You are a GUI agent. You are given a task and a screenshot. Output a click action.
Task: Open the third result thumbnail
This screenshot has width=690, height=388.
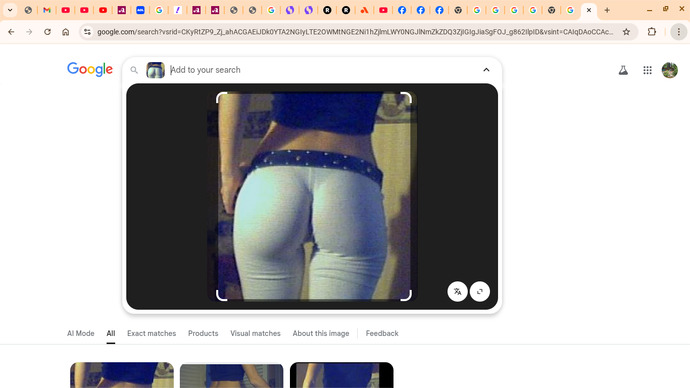[x=341, y=375]
